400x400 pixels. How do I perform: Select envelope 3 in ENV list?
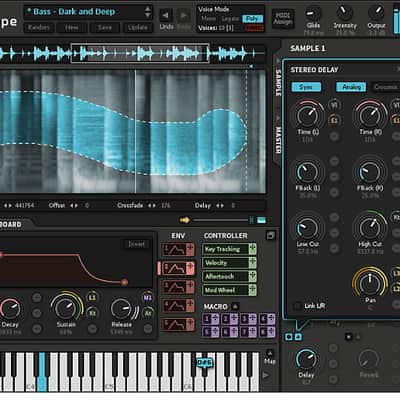(x=178, y=287)
